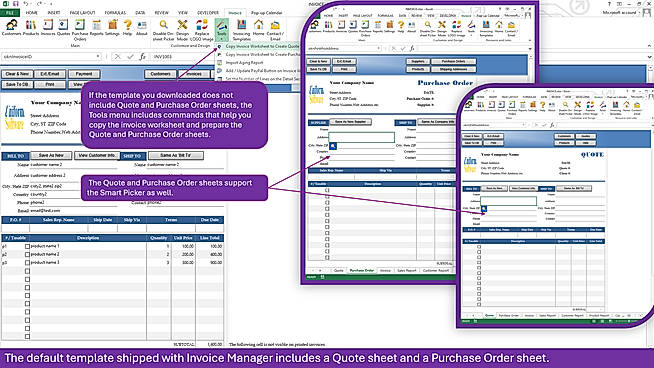Open the FILE ribbon tab
The image size is (654, 368).
[x=10, y=13]
